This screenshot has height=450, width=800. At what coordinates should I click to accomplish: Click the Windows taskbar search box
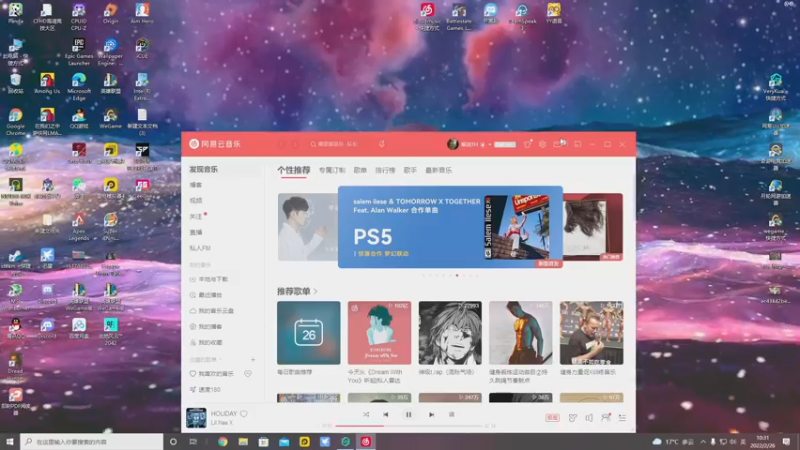pyautogui.click(x=92, y=442)
